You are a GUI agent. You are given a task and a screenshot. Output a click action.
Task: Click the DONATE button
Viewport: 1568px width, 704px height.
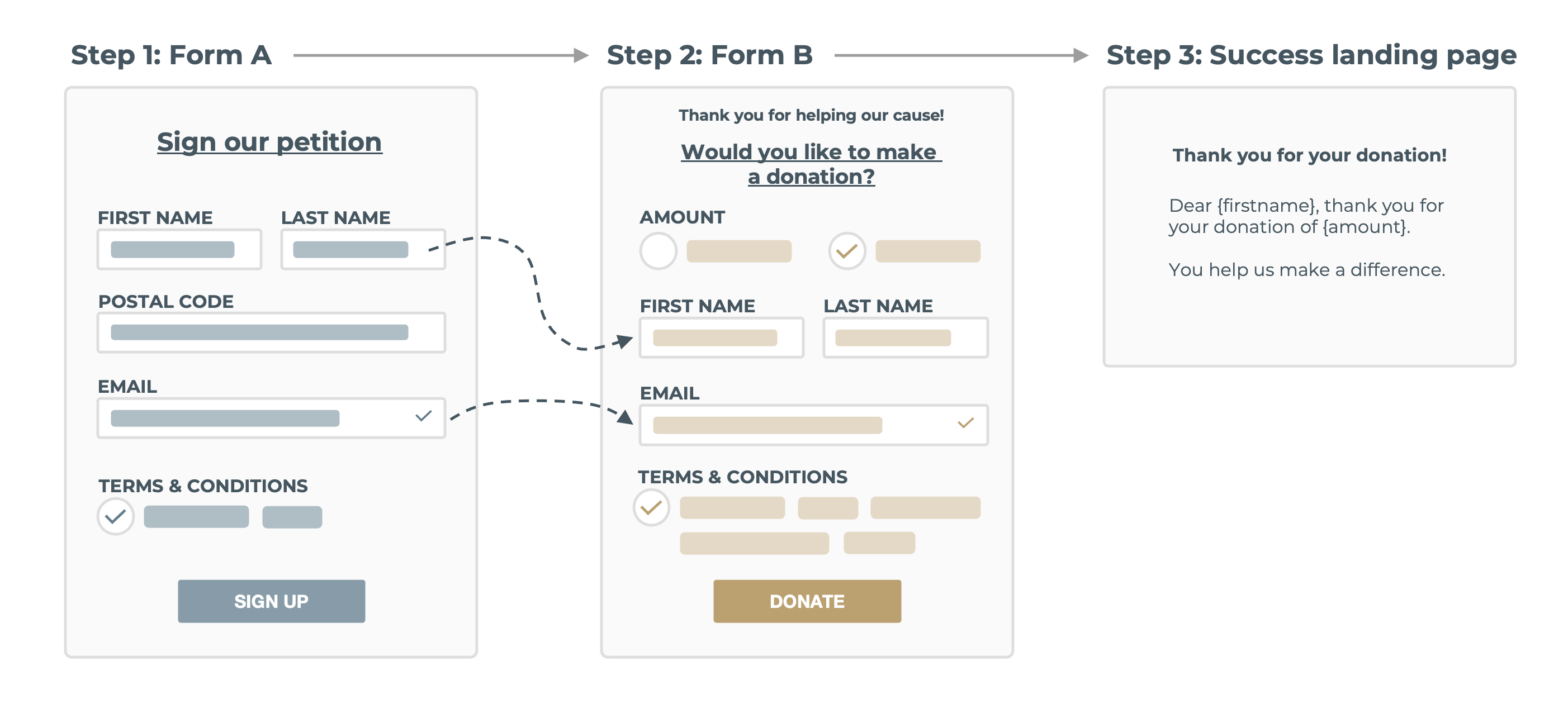(x=807, y=601)
